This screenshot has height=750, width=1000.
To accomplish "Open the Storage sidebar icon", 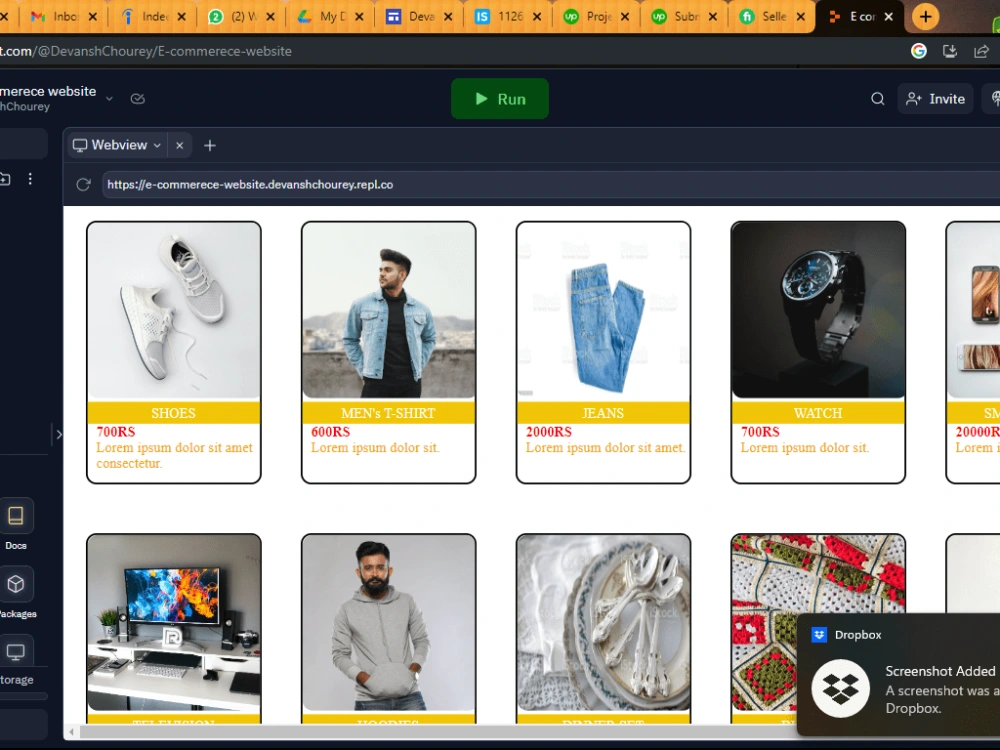I will point(16,652).
